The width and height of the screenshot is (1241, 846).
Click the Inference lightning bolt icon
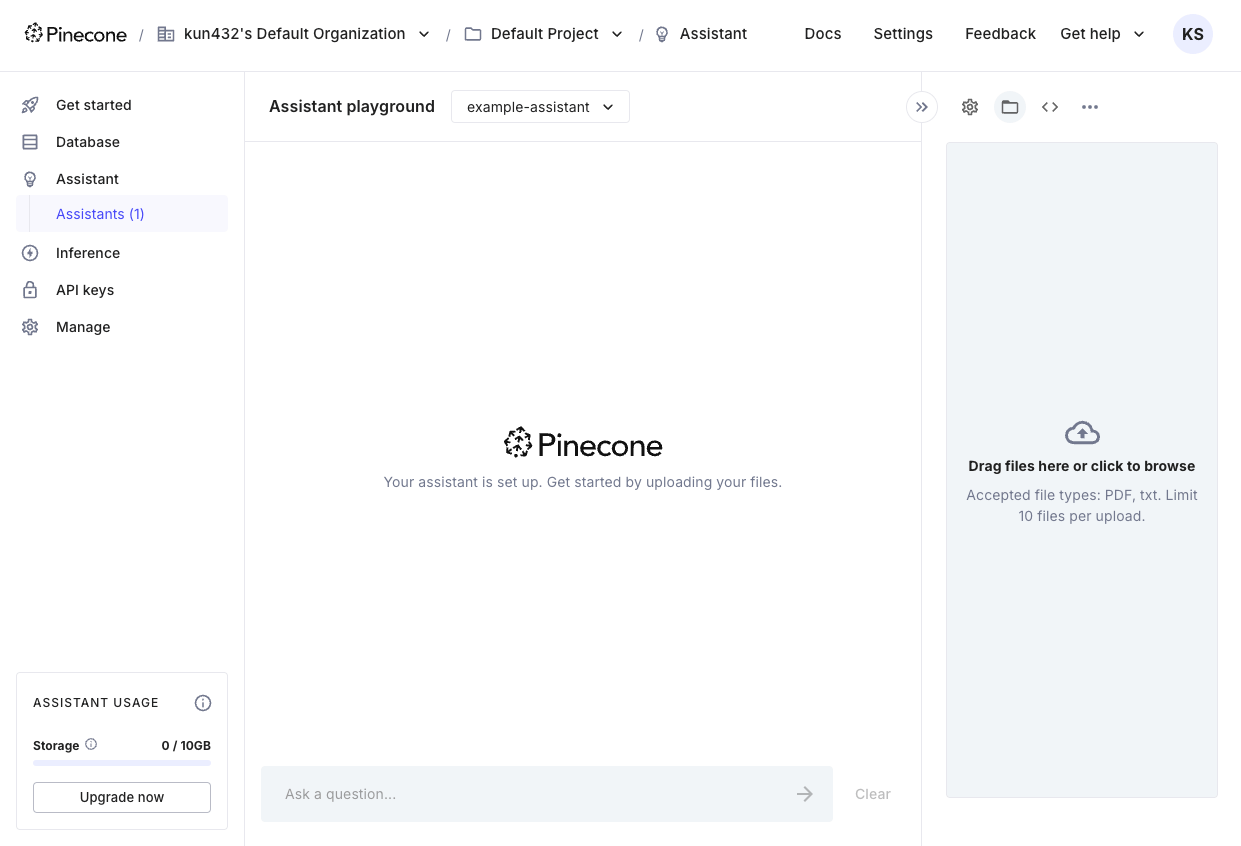[30, 253]
